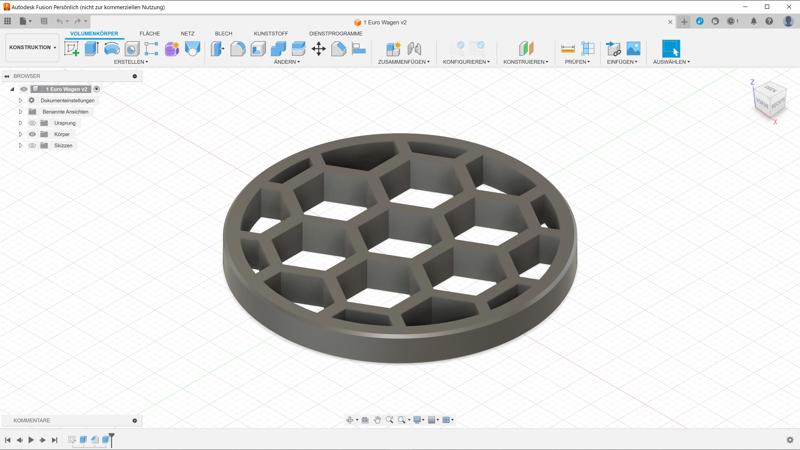Activate the Move/Copy arrows tool
800x450 pixels.
(x=318, y=48)
